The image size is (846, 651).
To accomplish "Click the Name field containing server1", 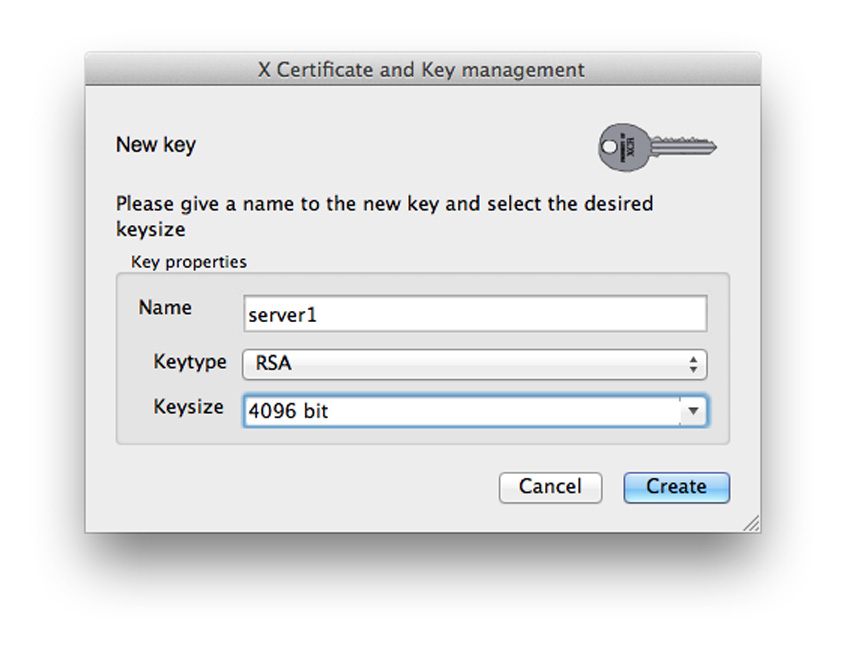I will (475, 314).
